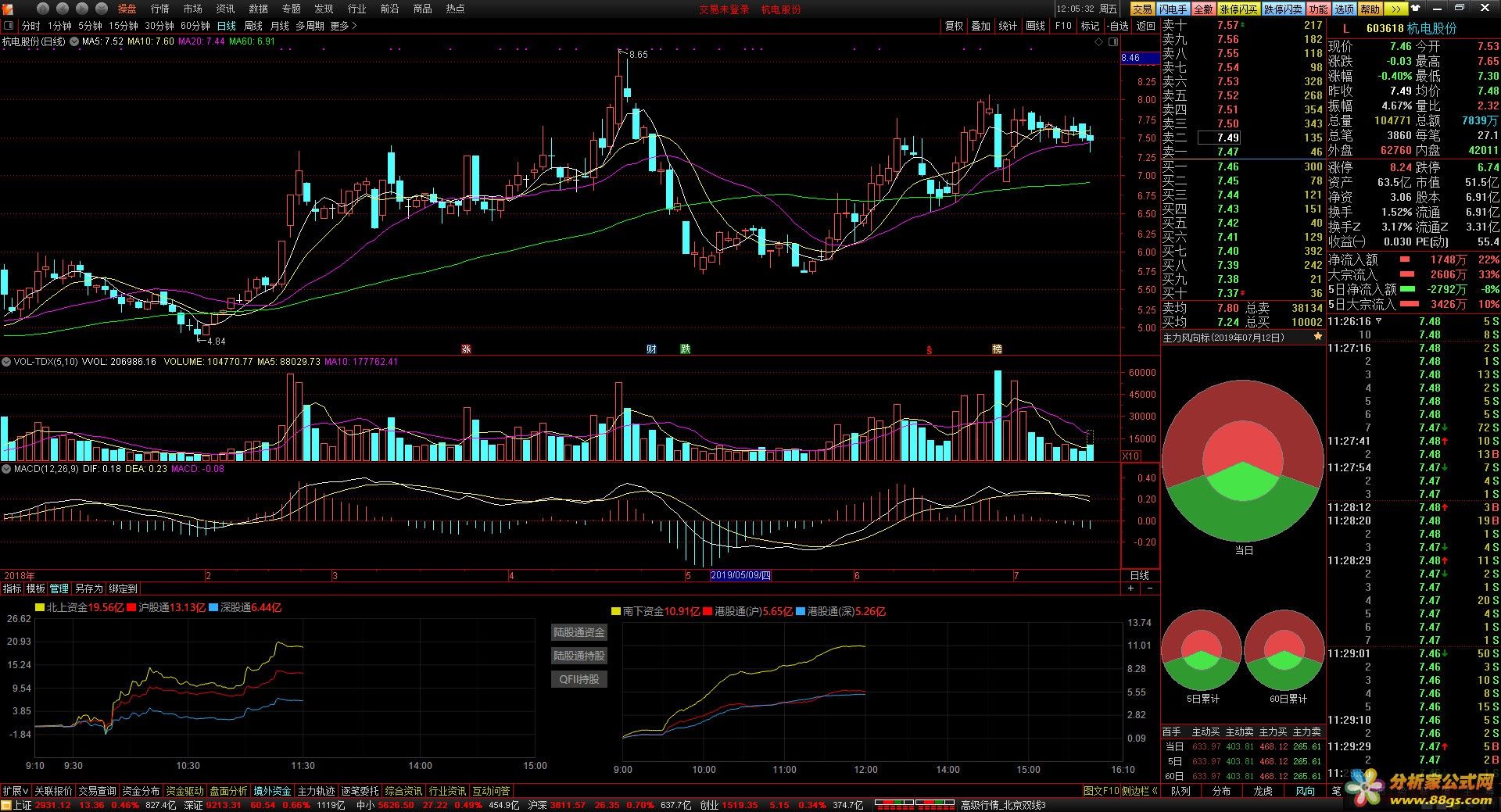Toggle the side panel icon at chart top right

[x=1113, y=41]
